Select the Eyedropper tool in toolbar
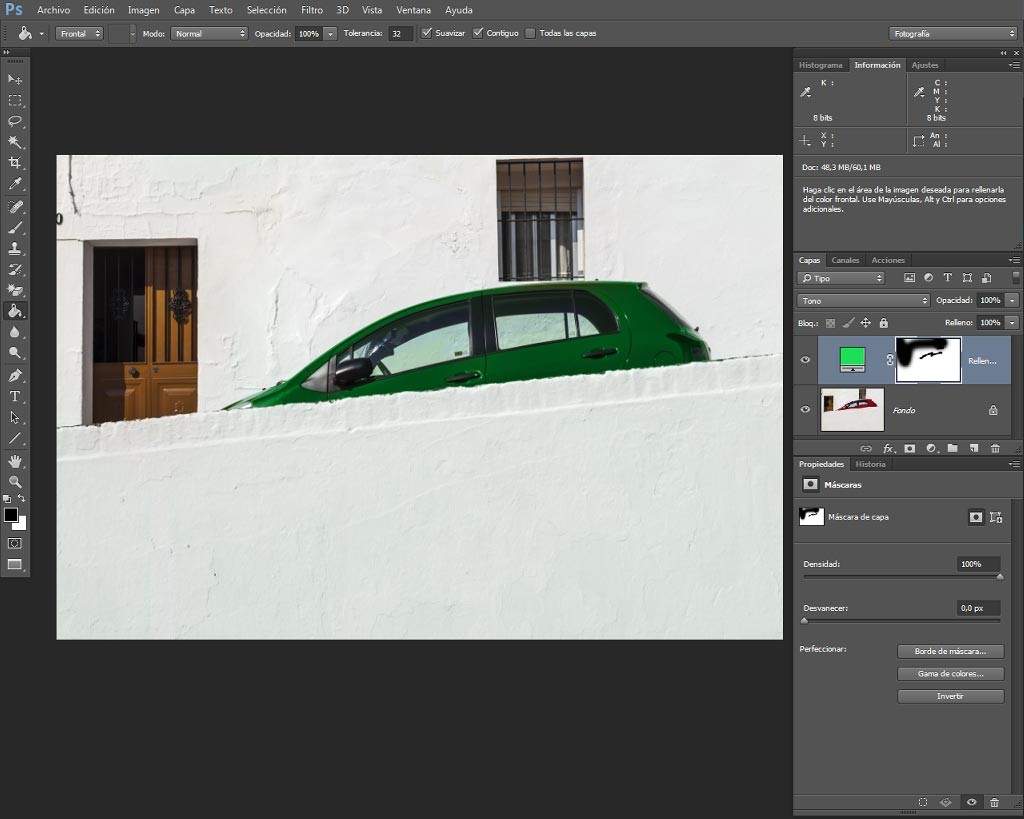The height and width of the screenshot is (819, 1024). click(x=14, y=184)
